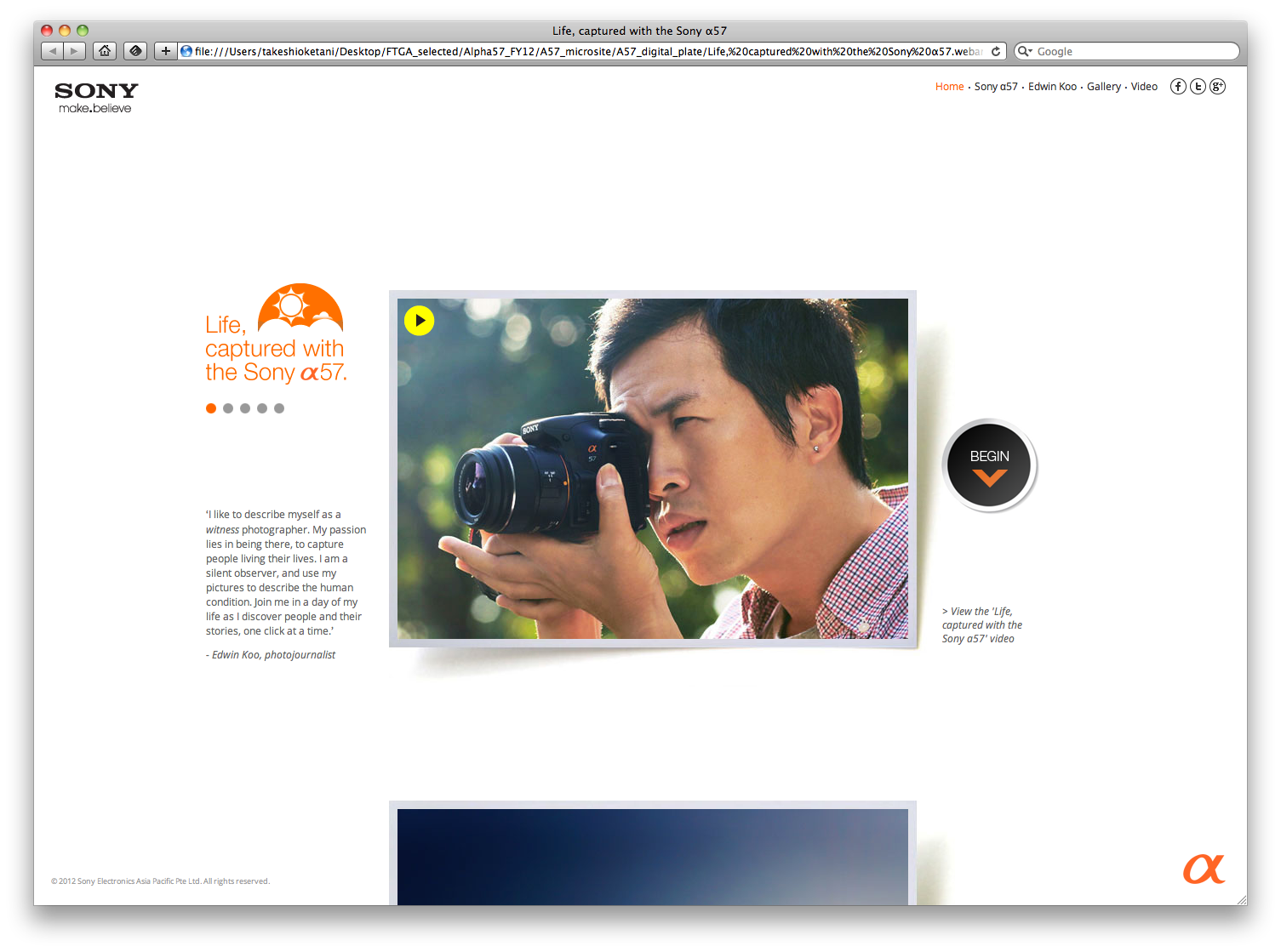Image resolution: width=1281 pixels, height=952 pixels.
Task: Open the Gallery navigation link
Action: pos(1104,87)
